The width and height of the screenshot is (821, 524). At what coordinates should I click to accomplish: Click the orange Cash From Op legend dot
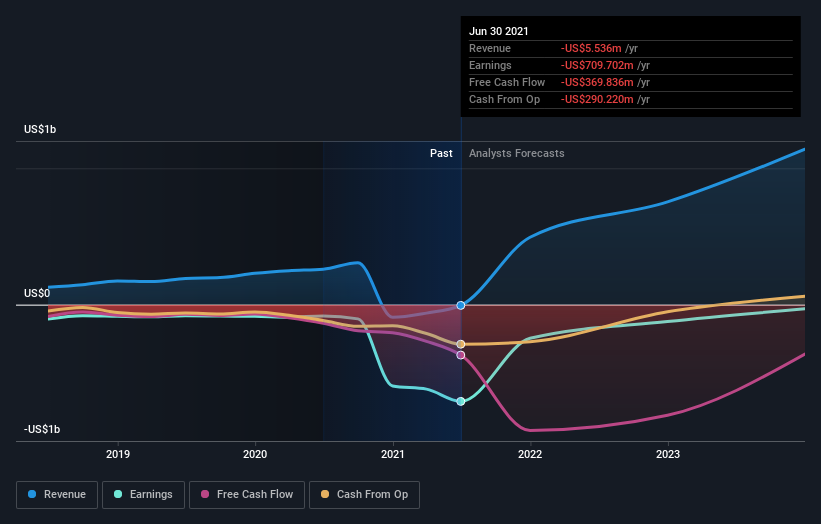click(325, 494)
